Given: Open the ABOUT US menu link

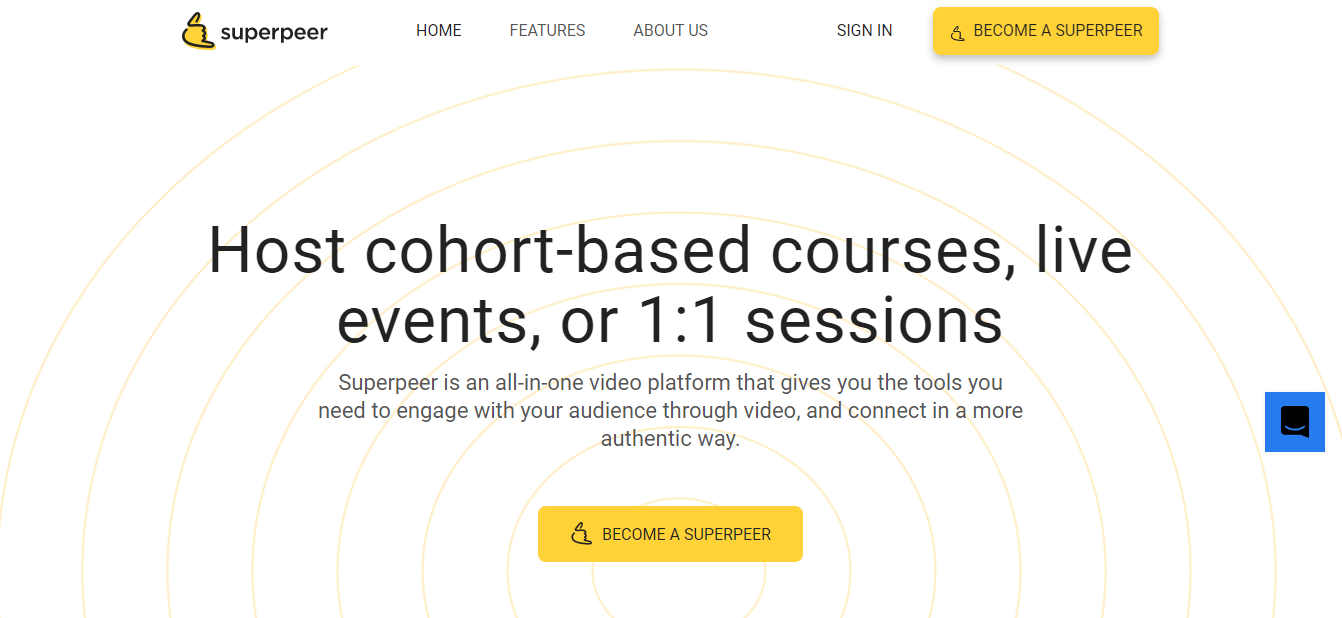Looking at the screenshot, I should 670,31.
